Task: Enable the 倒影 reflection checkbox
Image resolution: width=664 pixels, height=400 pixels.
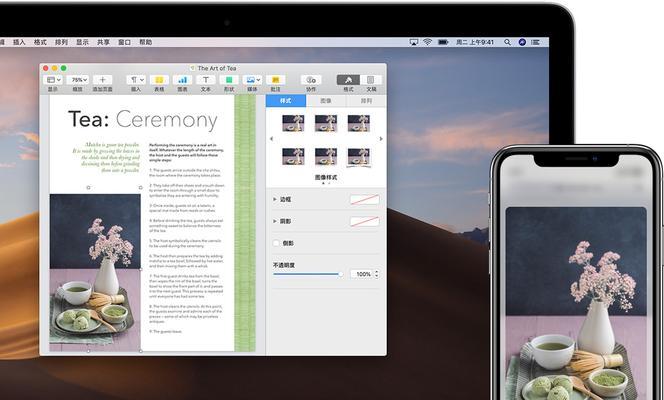Action: [x=277, y=243]
